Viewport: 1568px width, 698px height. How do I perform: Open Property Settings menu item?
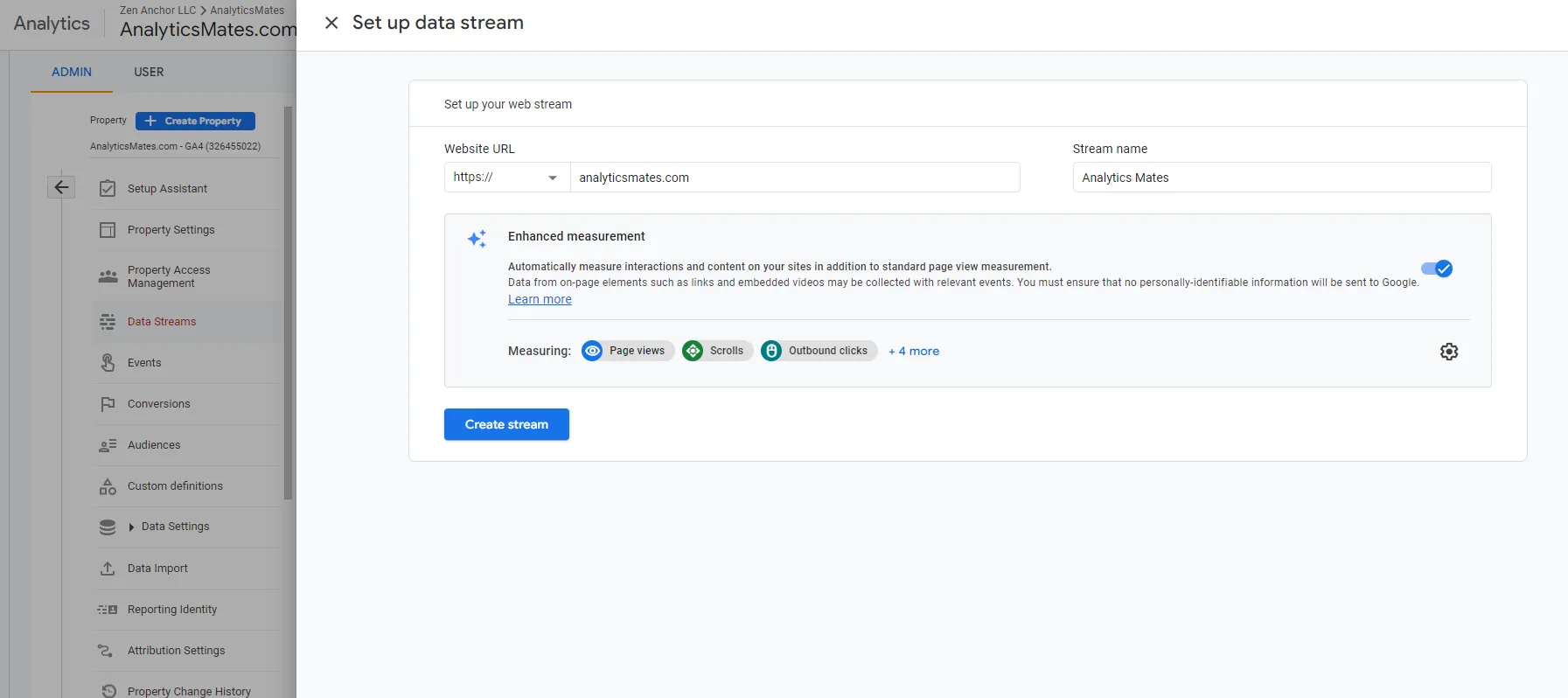[x=171, y=230]
